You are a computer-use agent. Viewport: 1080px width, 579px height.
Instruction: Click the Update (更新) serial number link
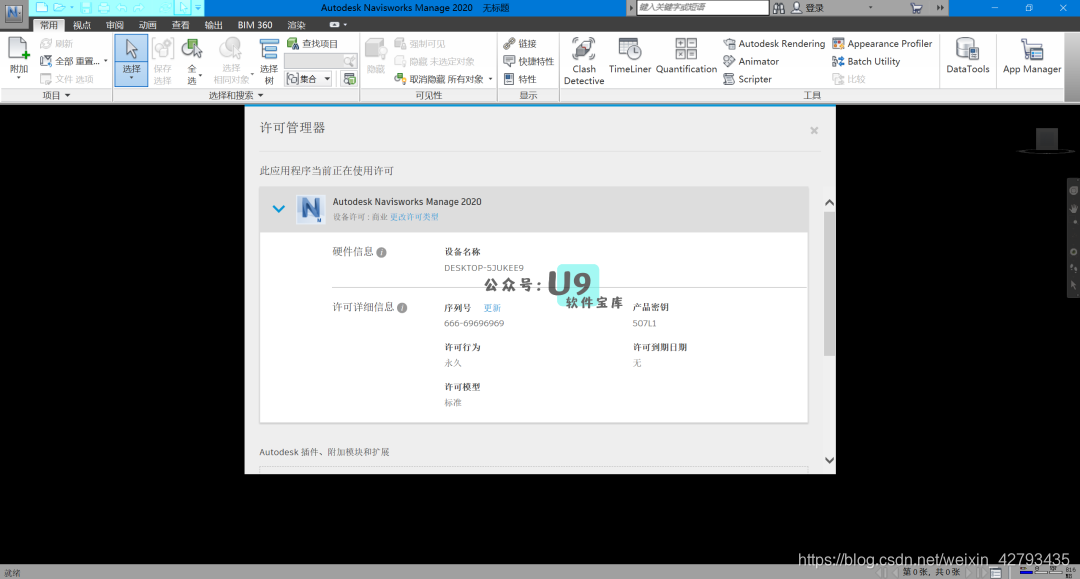(492, 308)
